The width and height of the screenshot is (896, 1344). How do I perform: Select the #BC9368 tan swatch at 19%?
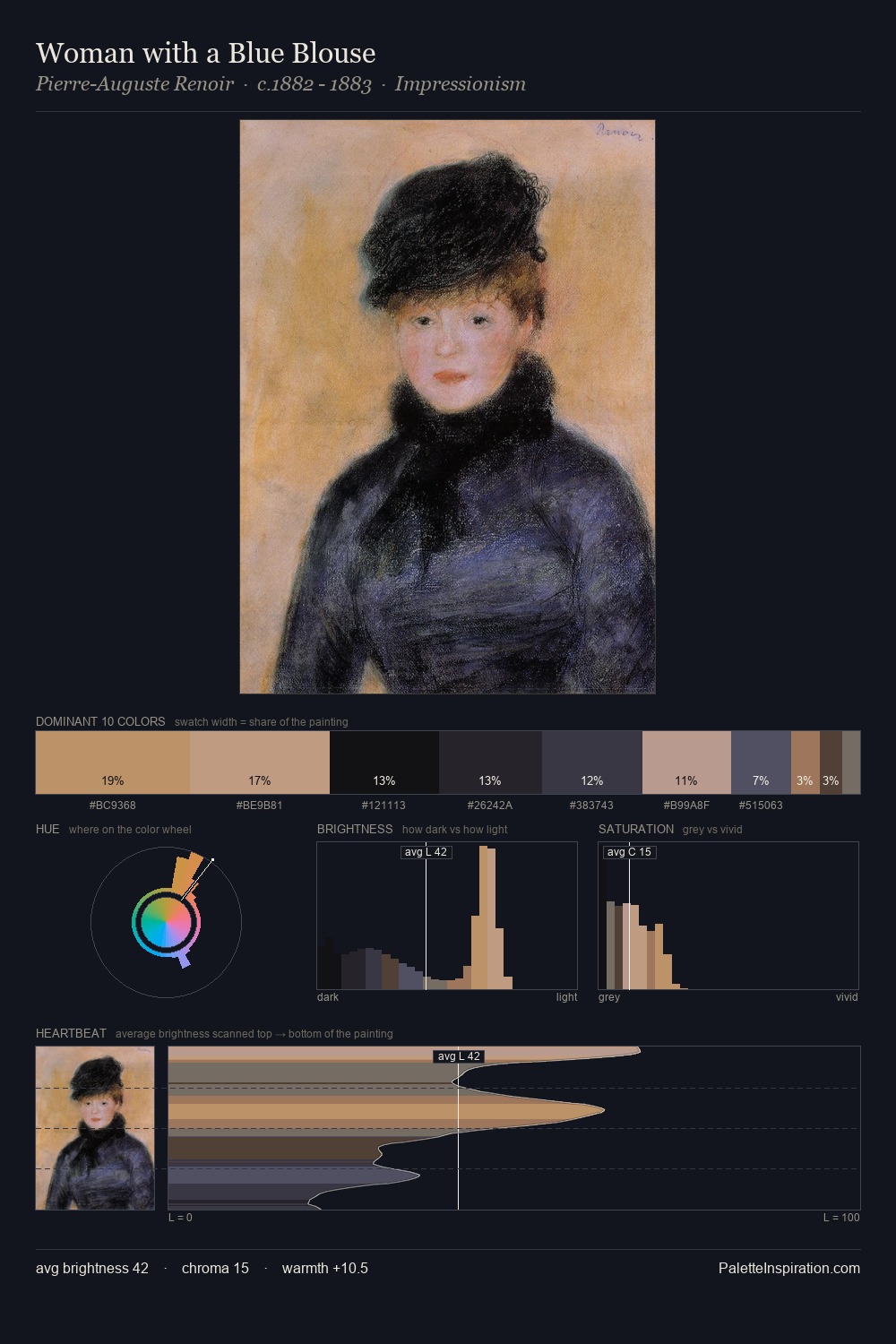coord(113,762)
